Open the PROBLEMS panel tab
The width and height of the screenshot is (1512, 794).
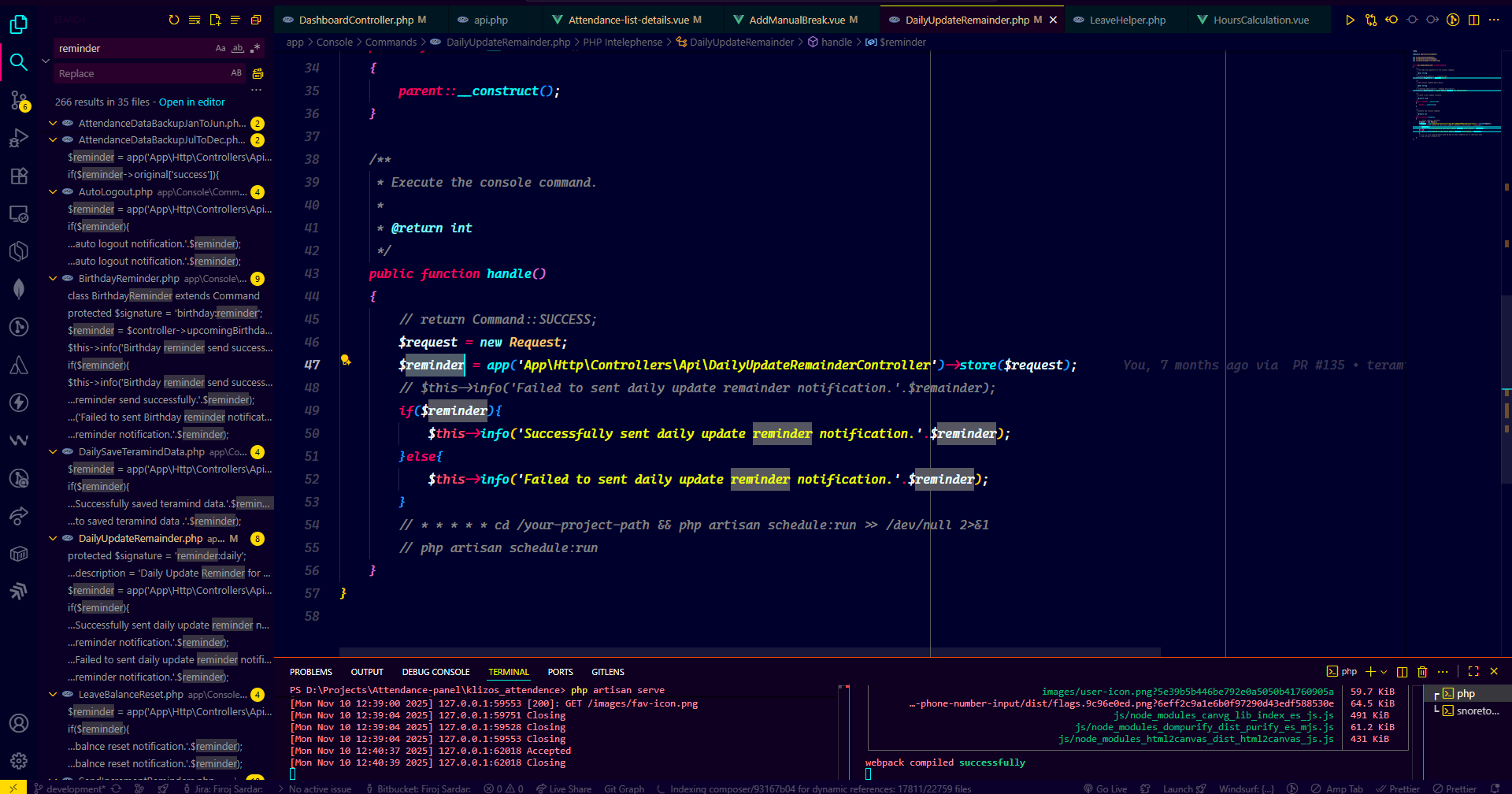310,672
